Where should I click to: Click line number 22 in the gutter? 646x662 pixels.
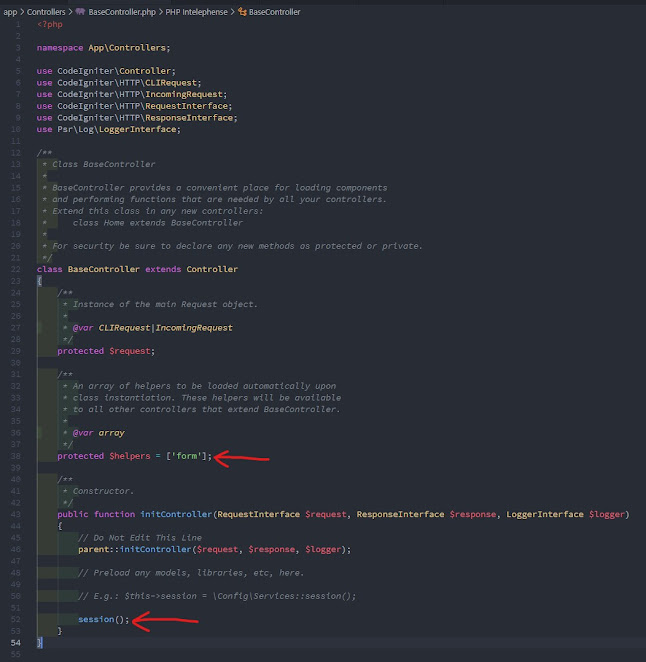tap(16, 269)
